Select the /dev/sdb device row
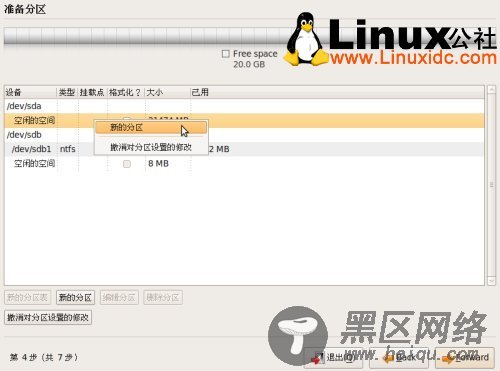500x371 pixels. point(244,135)
